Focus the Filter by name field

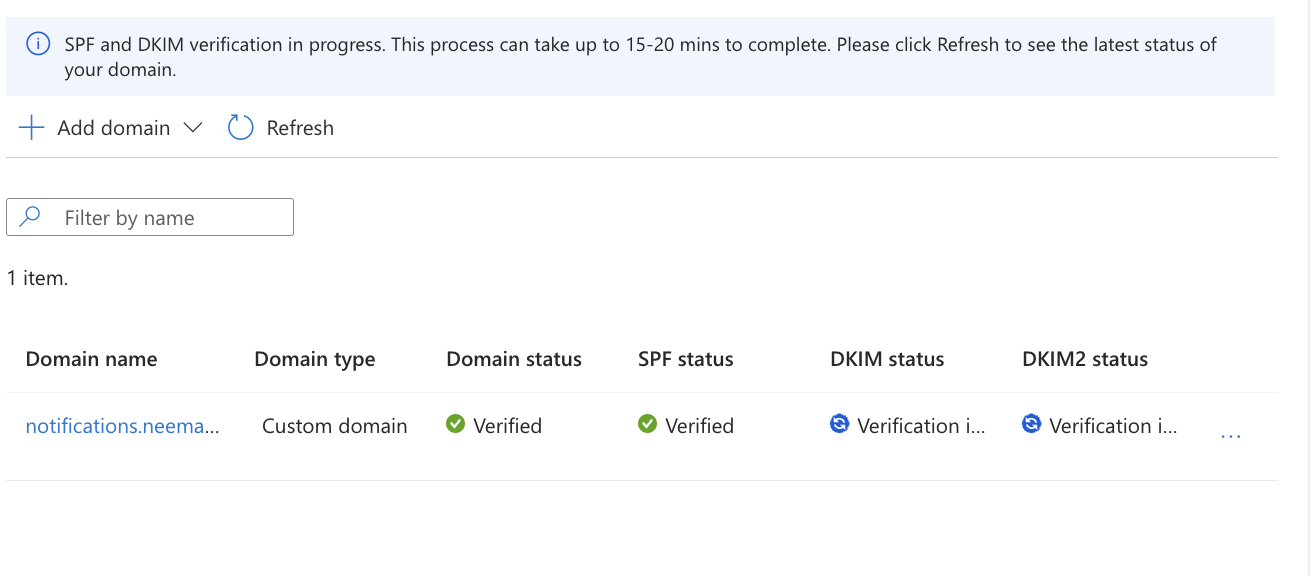coord(150,217)
